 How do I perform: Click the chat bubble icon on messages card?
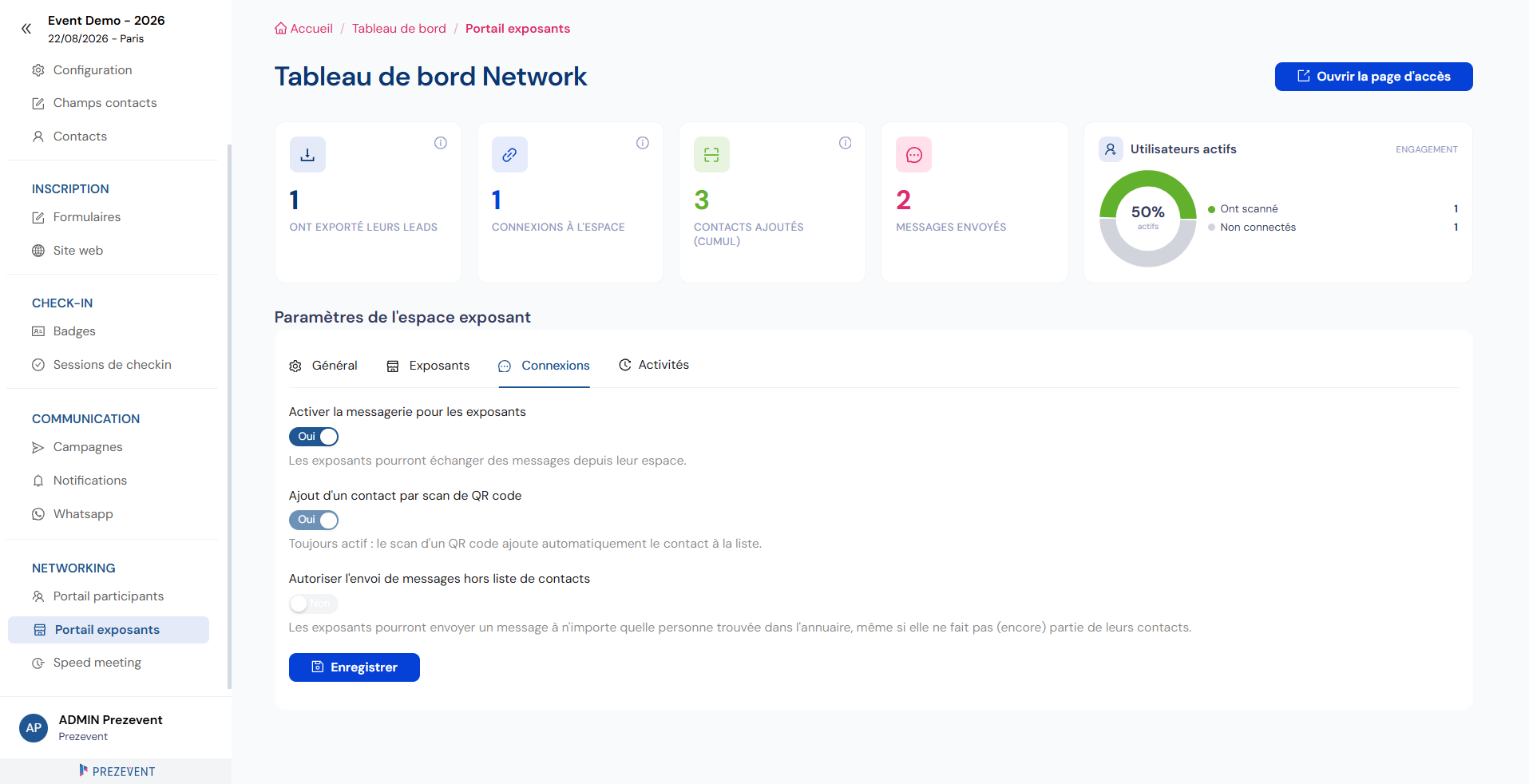[914, 155]
